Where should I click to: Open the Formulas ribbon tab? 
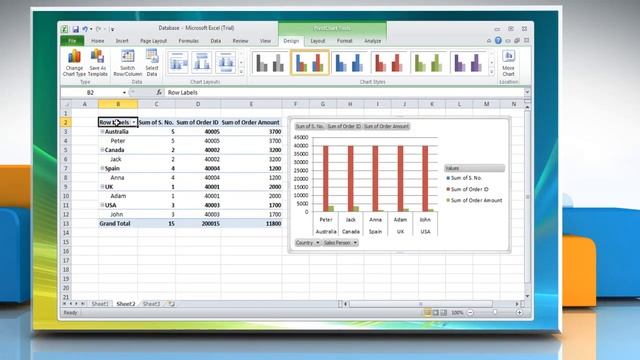189,41
